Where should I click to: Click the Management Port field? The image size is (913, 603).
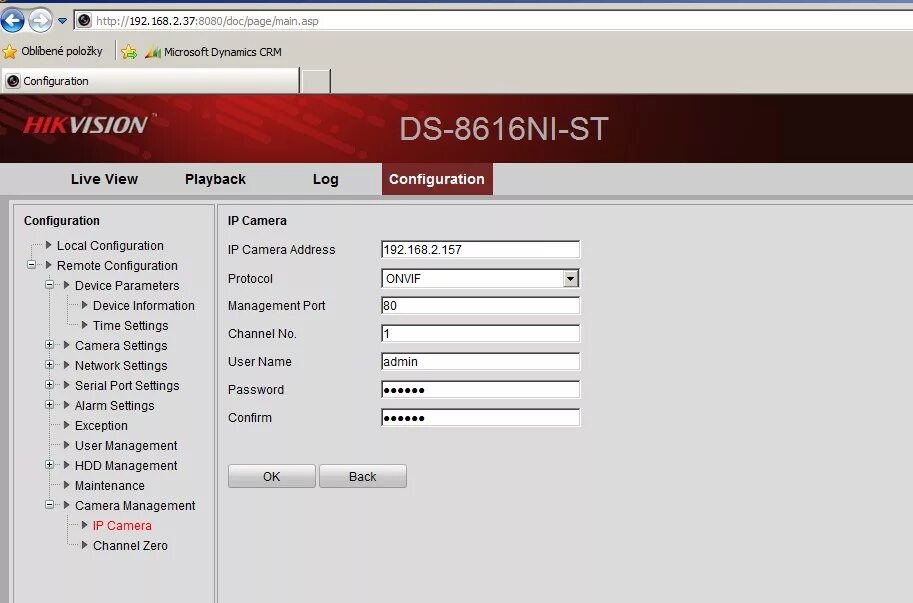[480, 306]
